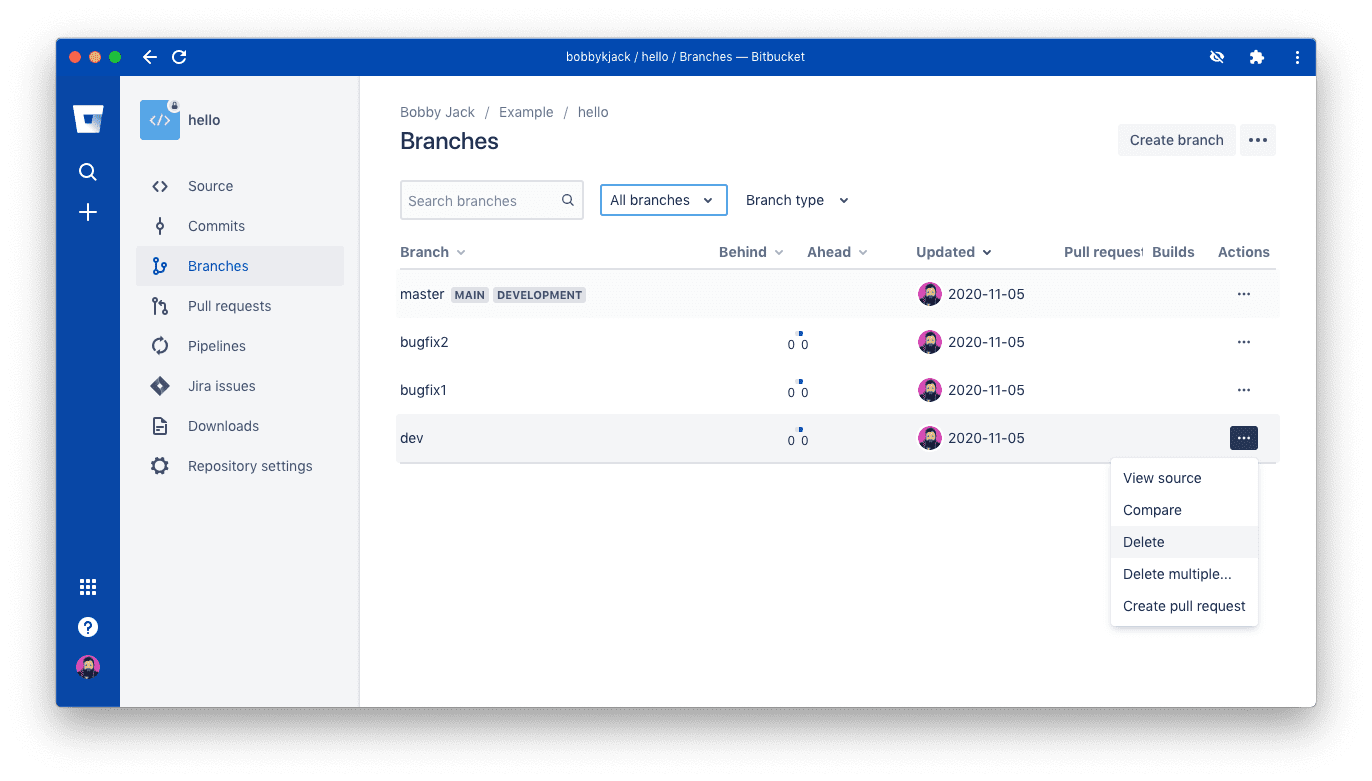Image resolution: width=1372 pixels, height=781 pixels.
Task: Click the Create branch button
Action: pos(1176,140)
